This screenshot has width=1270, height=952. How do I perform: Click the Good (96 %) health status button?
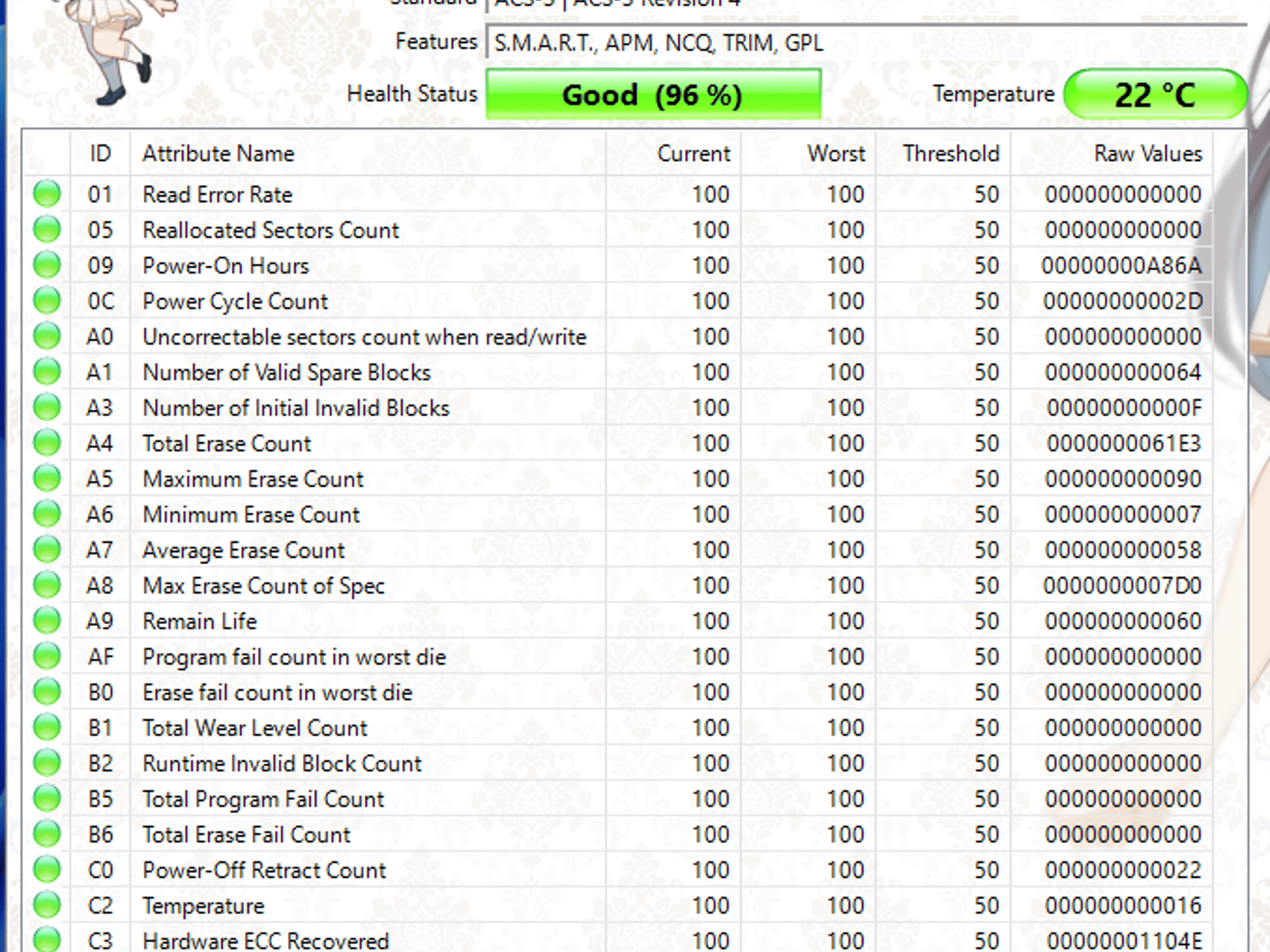click(654, 94)
